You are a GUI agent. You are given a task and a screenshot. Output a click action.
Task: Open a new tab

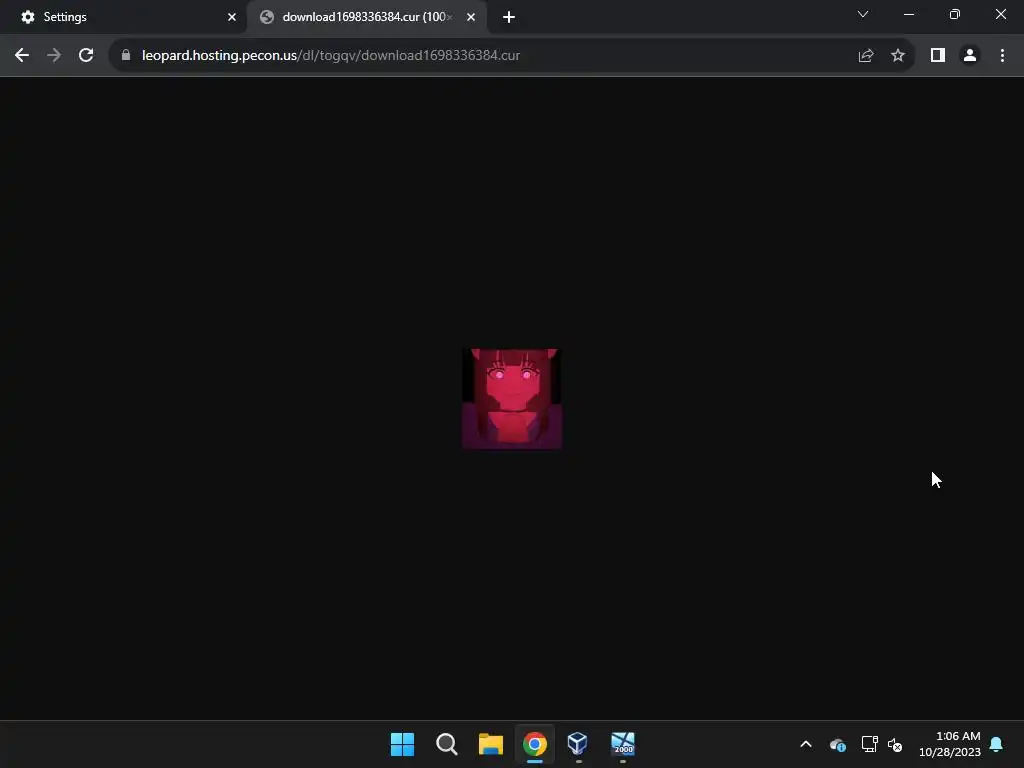[x=509, y=17]
